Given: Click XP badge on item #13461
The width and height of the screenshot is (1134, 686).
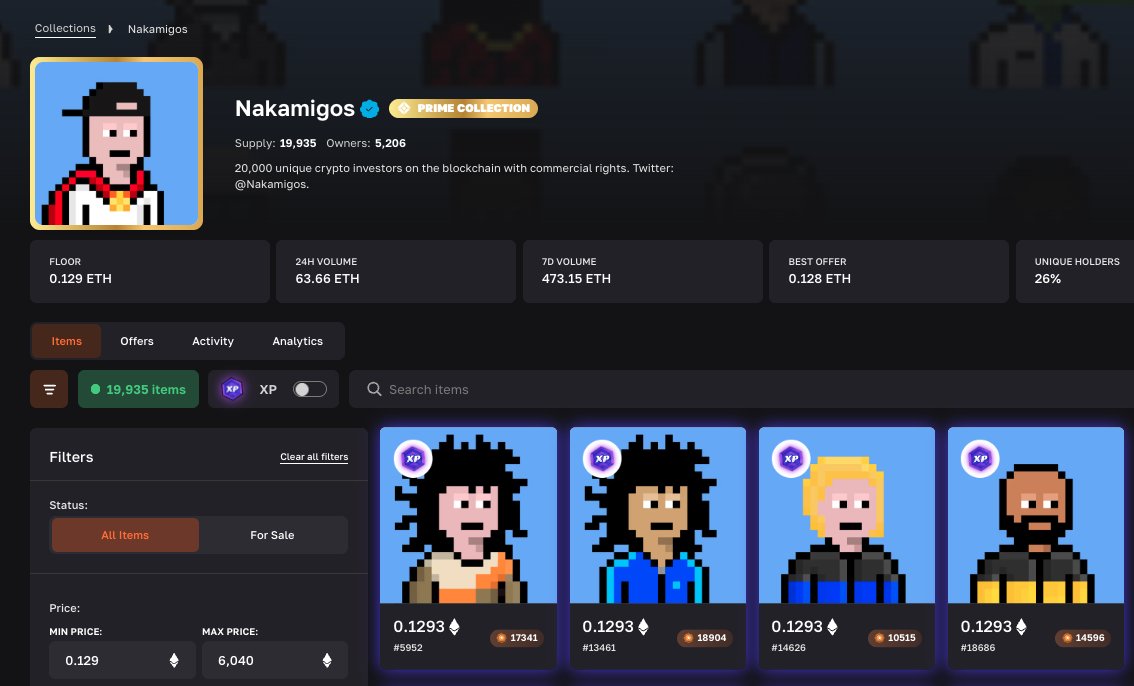Looking at the screenshot, I should pos(602,458).
